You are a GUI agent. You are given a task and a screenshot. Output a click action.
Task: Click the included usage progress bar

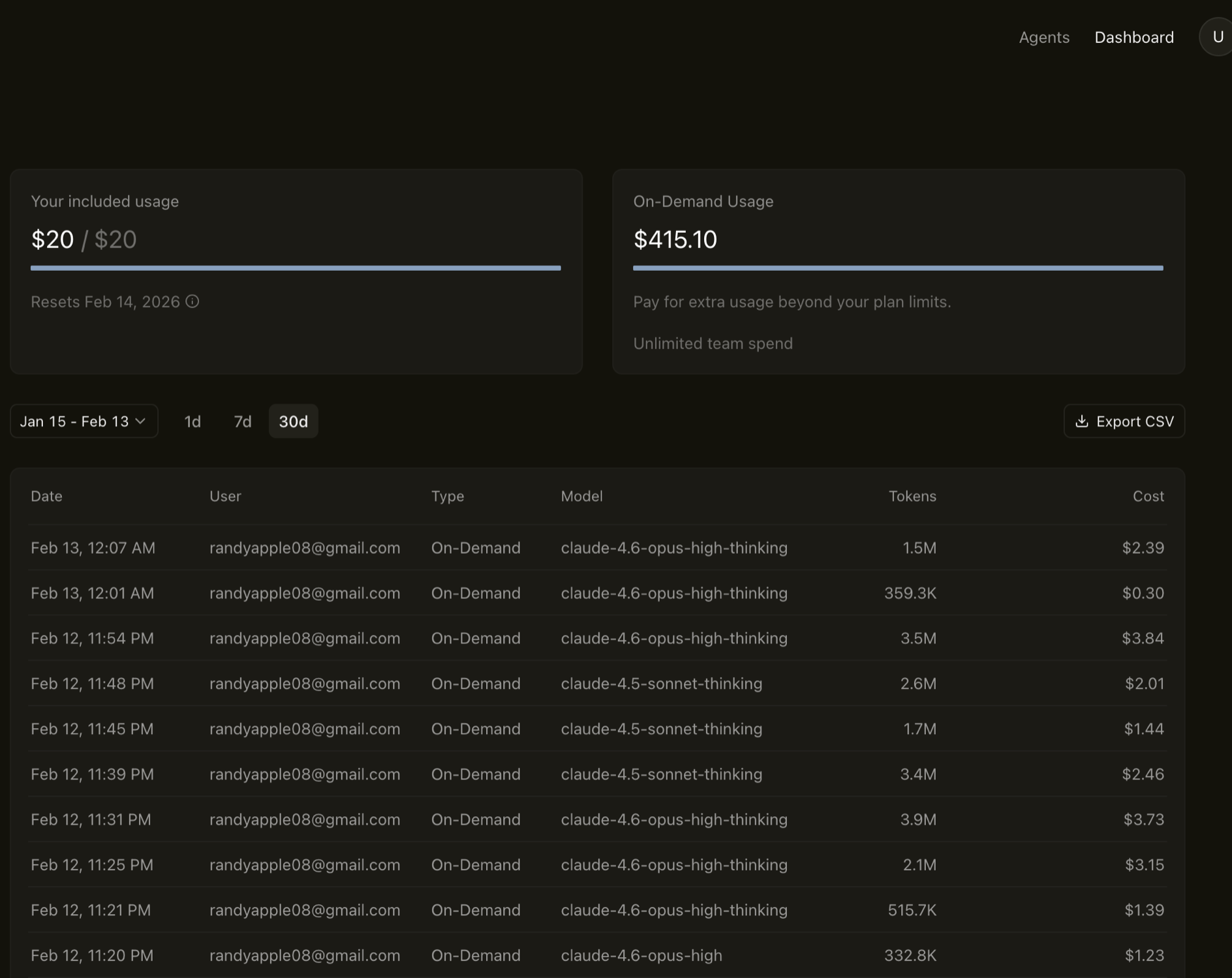click(296, 267)
